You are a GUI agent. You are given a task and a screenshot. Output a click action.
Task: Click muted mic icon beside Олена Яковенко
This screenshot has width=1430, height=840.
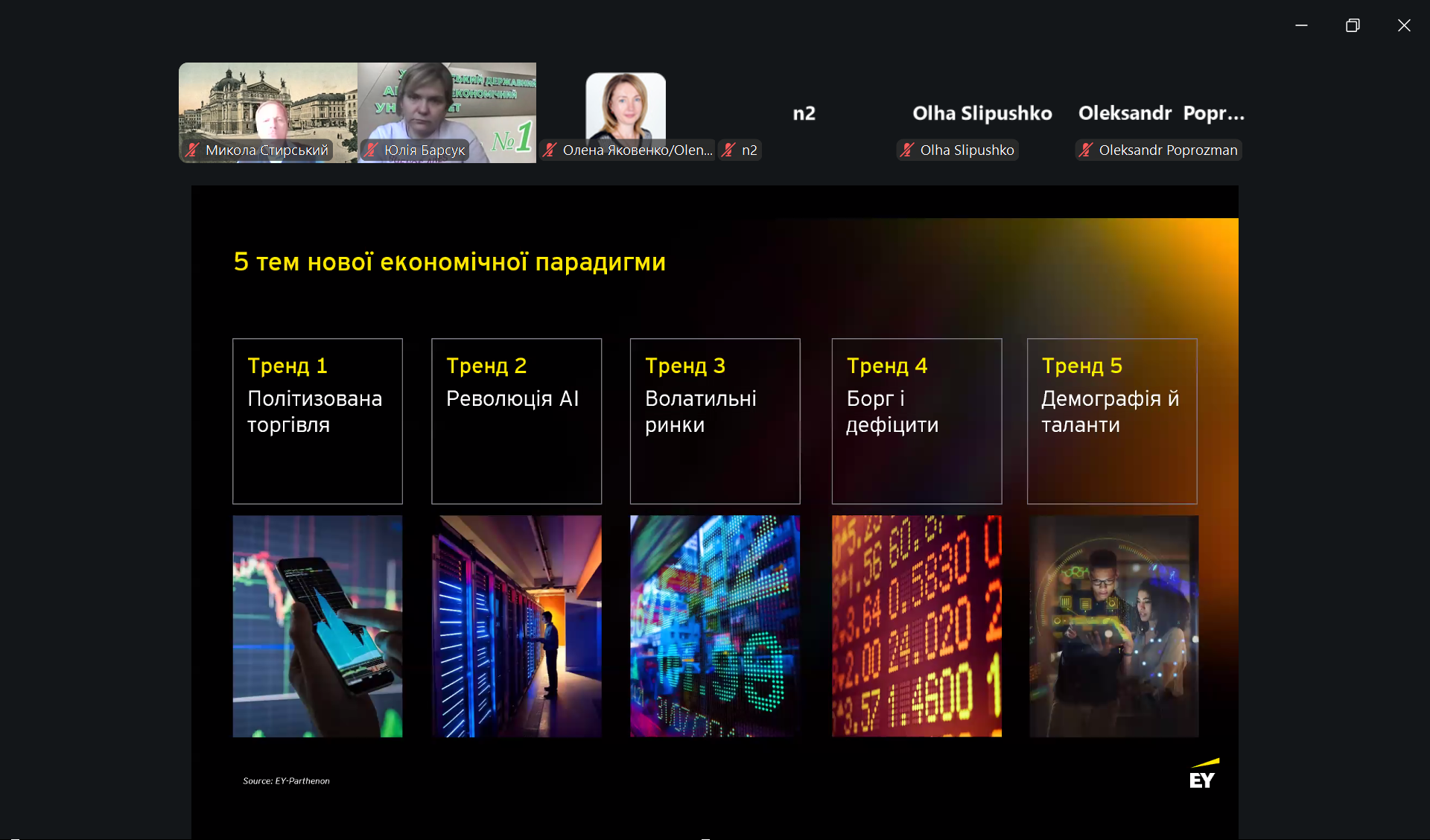pyautogui.click(x=550, y=150)
